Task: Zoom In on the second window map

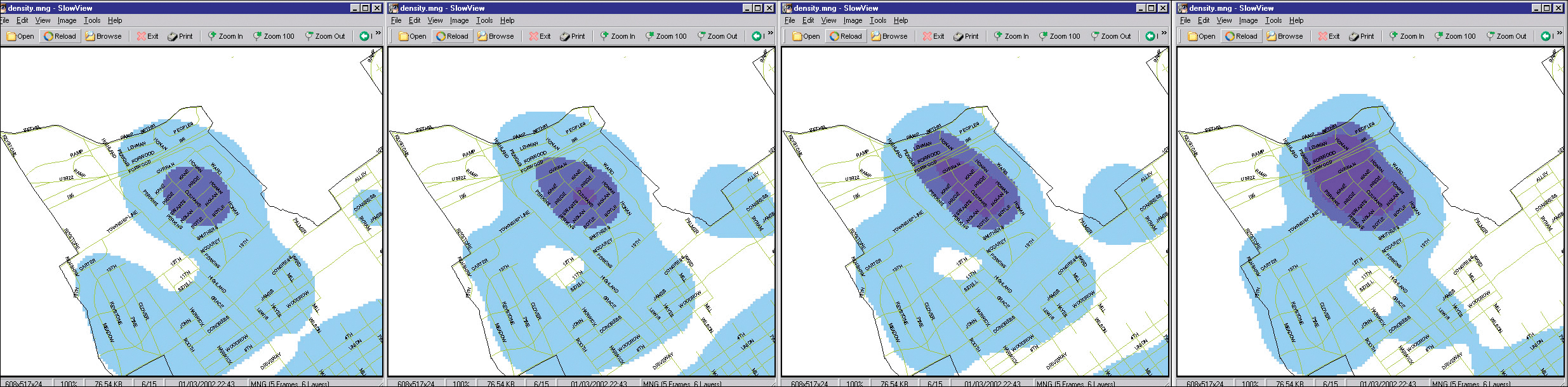Action: click(x=618, y=36)
